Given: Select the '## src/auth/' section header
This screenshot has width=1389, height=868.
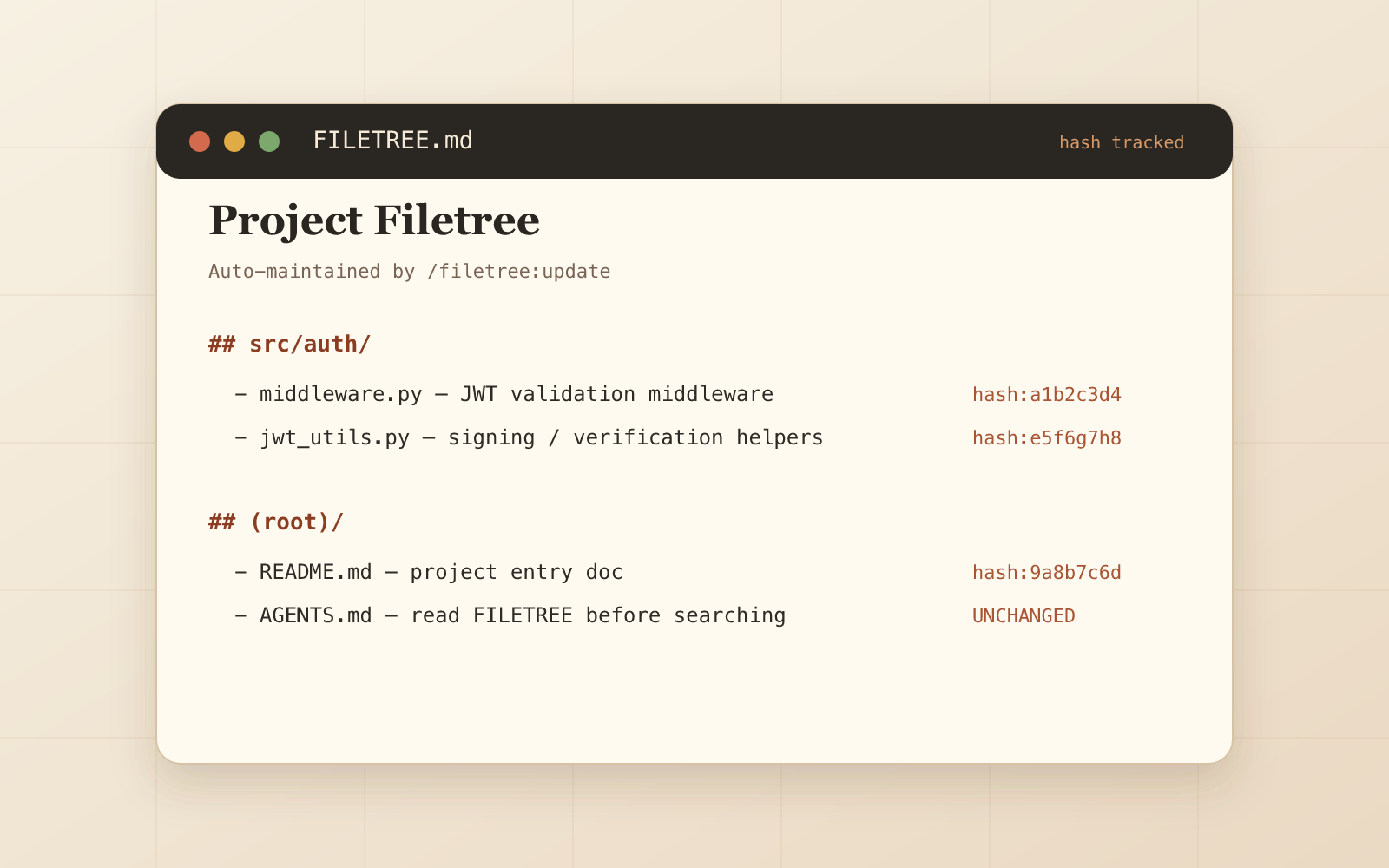Looking at the screenshot, I should click(289, 345).
